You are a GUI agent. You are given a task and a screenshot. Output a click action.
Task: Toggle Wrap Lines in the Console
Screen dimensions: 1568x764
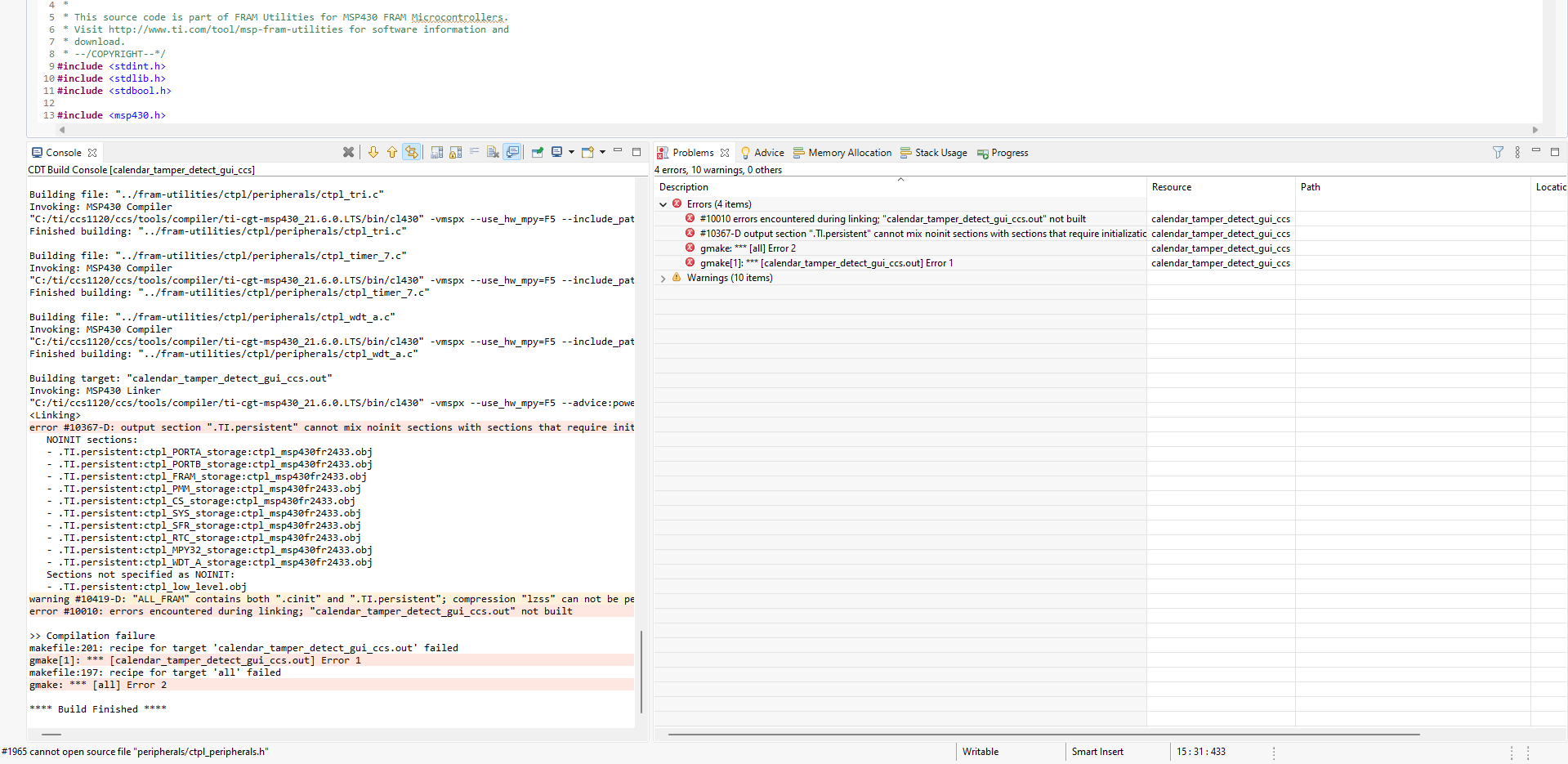coord(412,152)
